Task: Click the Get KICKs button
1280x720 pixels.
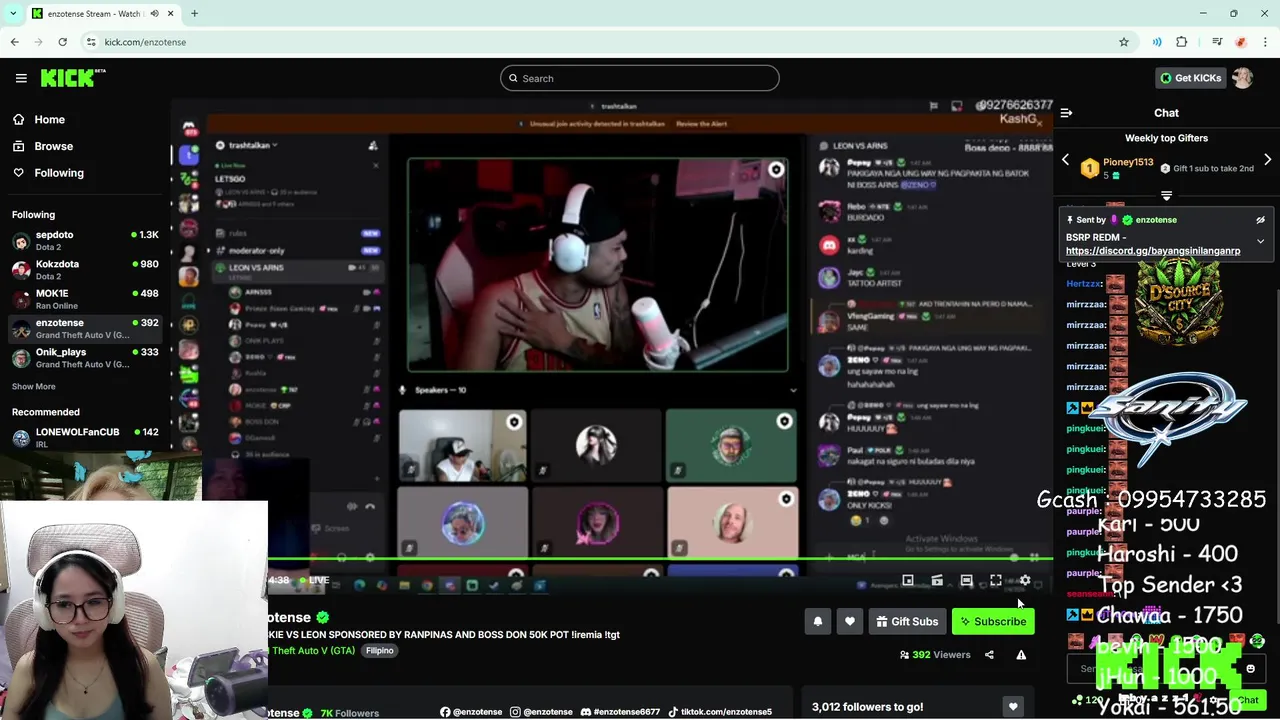Action: tap(1190, 78)
